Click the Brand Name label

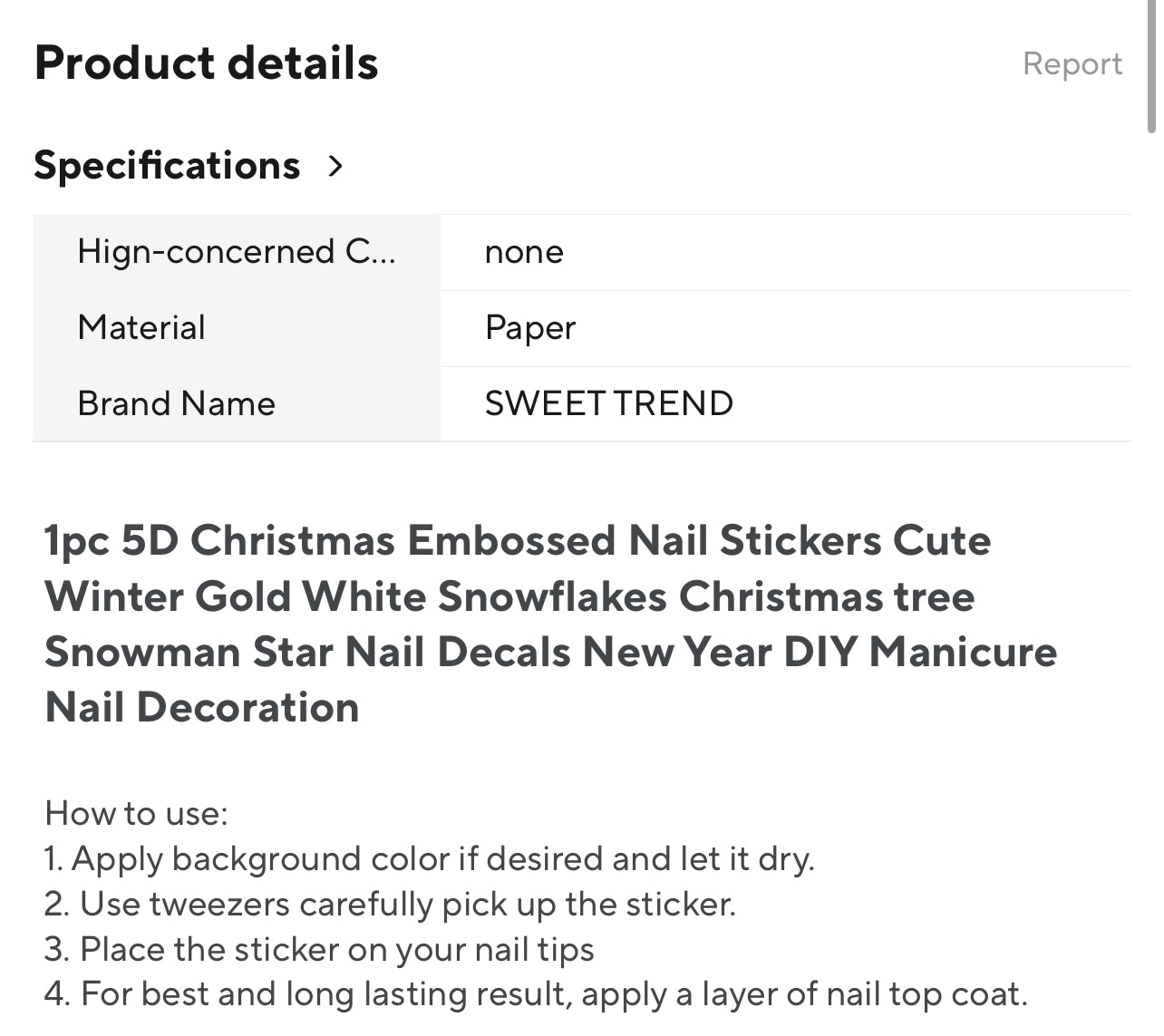176,403
